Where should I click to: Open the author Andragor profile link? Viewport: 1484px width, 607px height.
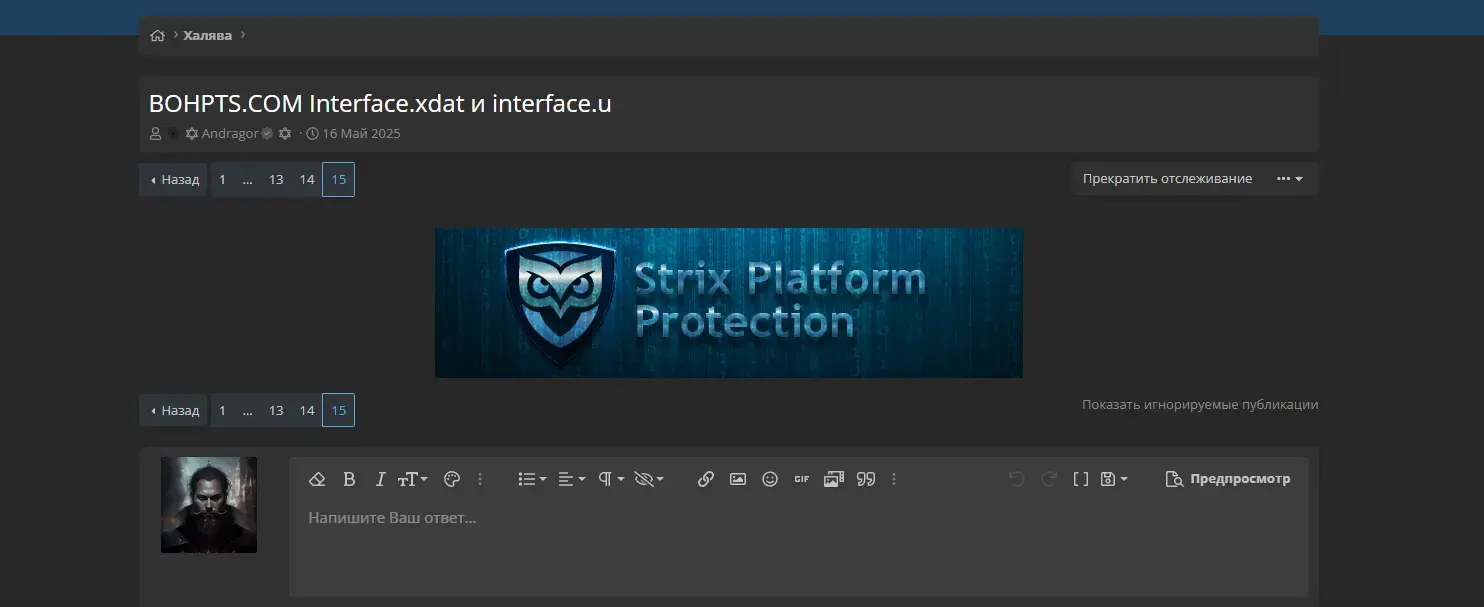click(x=230, y=134)
